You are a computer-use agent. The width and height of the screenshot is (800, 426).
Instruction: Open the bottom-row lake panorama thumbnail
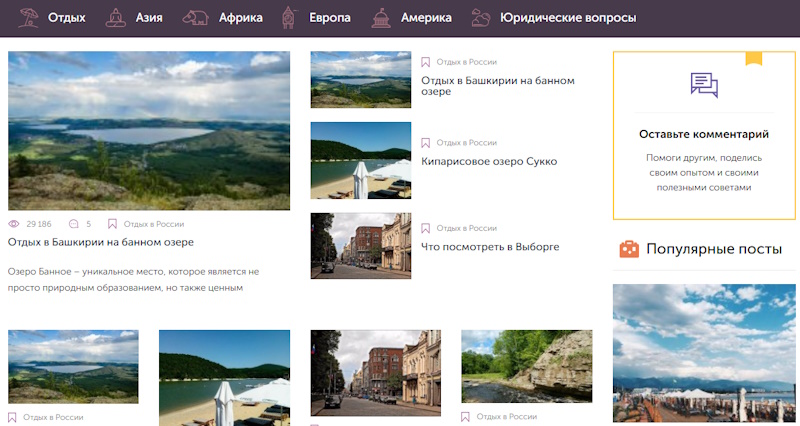73,367
